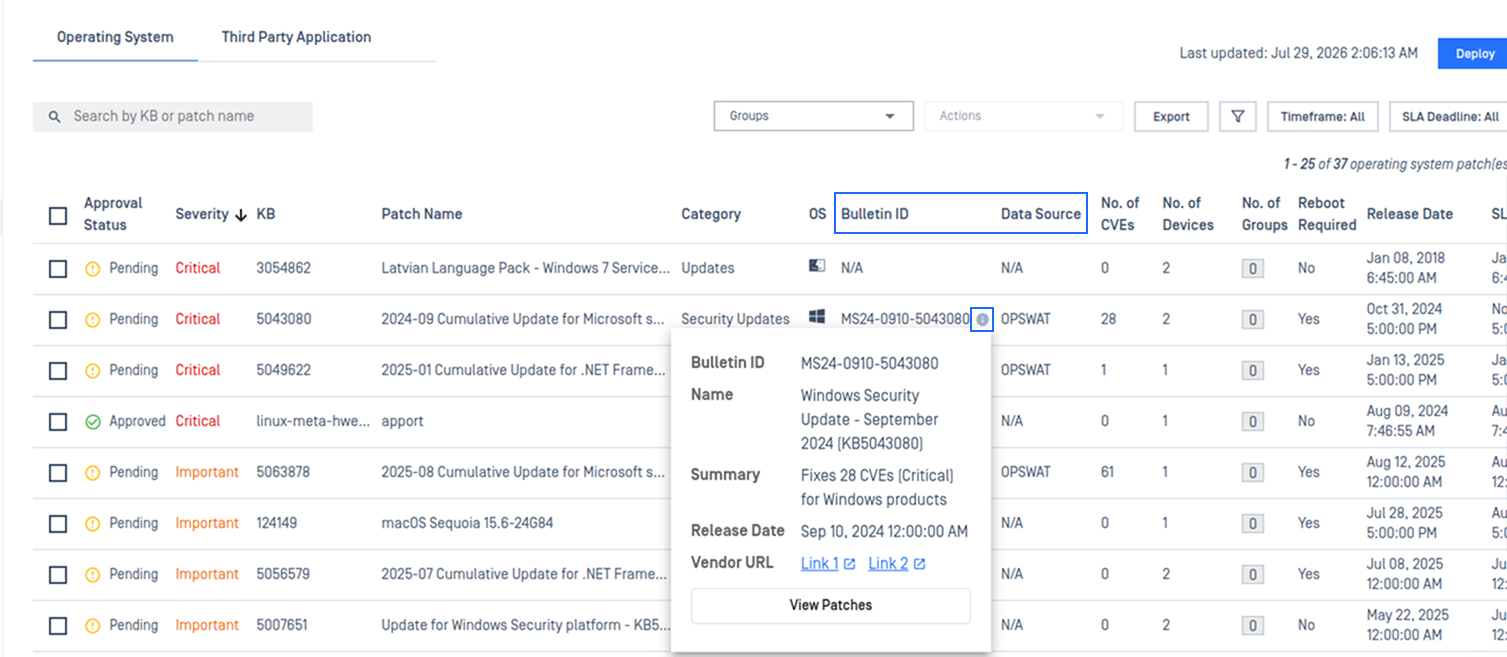
Task: Switch to Third Party Application tab
Action: coord(296,37)
